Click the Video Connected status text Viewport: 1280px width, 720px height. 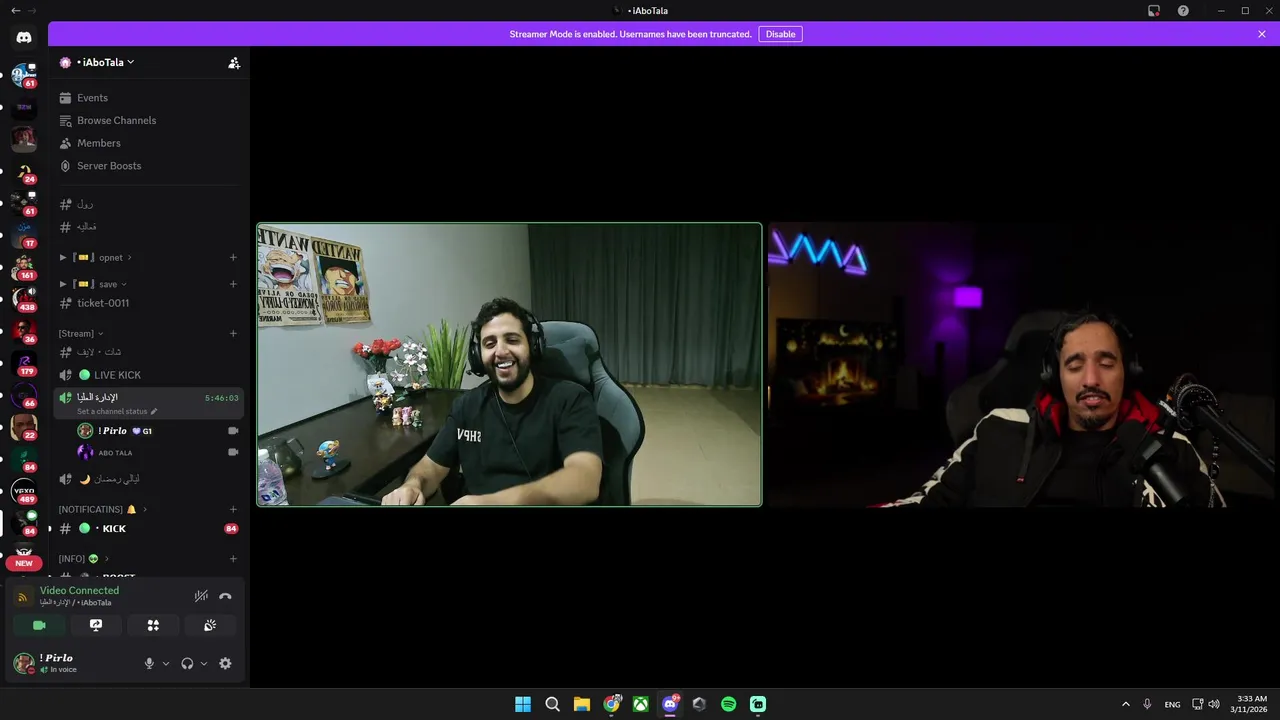[x=79, y=590]
